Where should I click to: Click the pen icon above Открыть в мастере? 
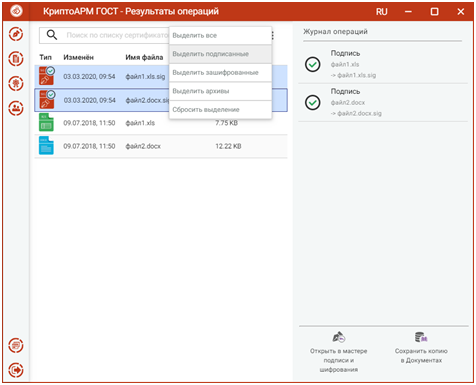339,337
